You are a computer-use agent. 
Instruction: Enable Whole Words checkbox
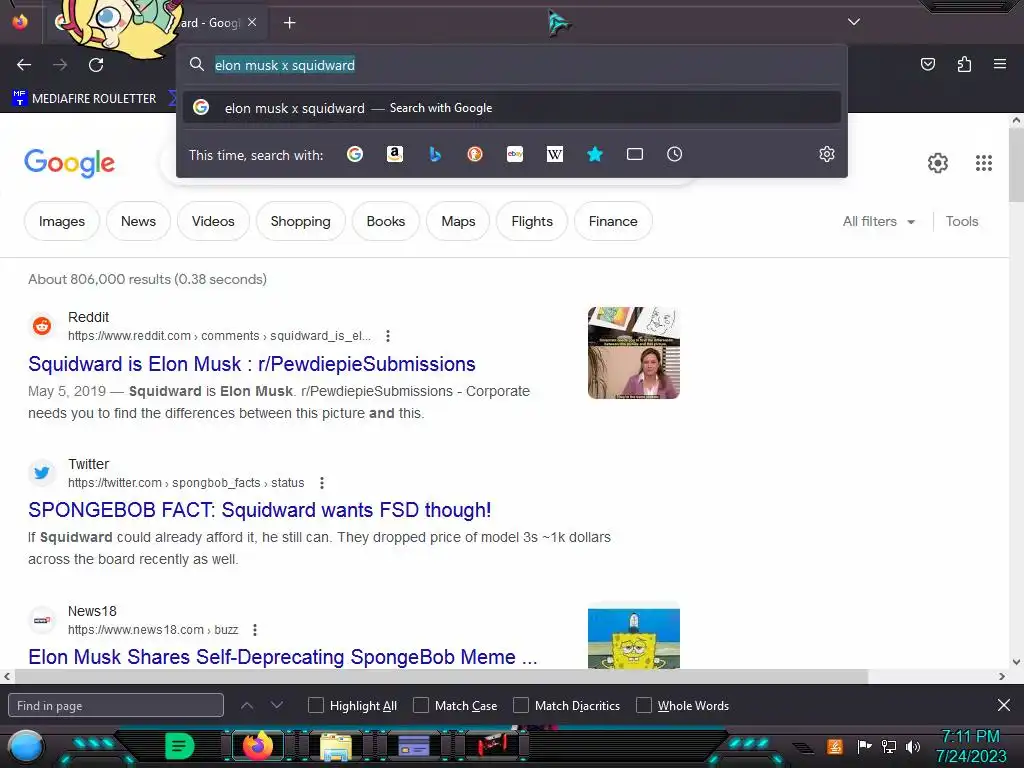[644, 705]
